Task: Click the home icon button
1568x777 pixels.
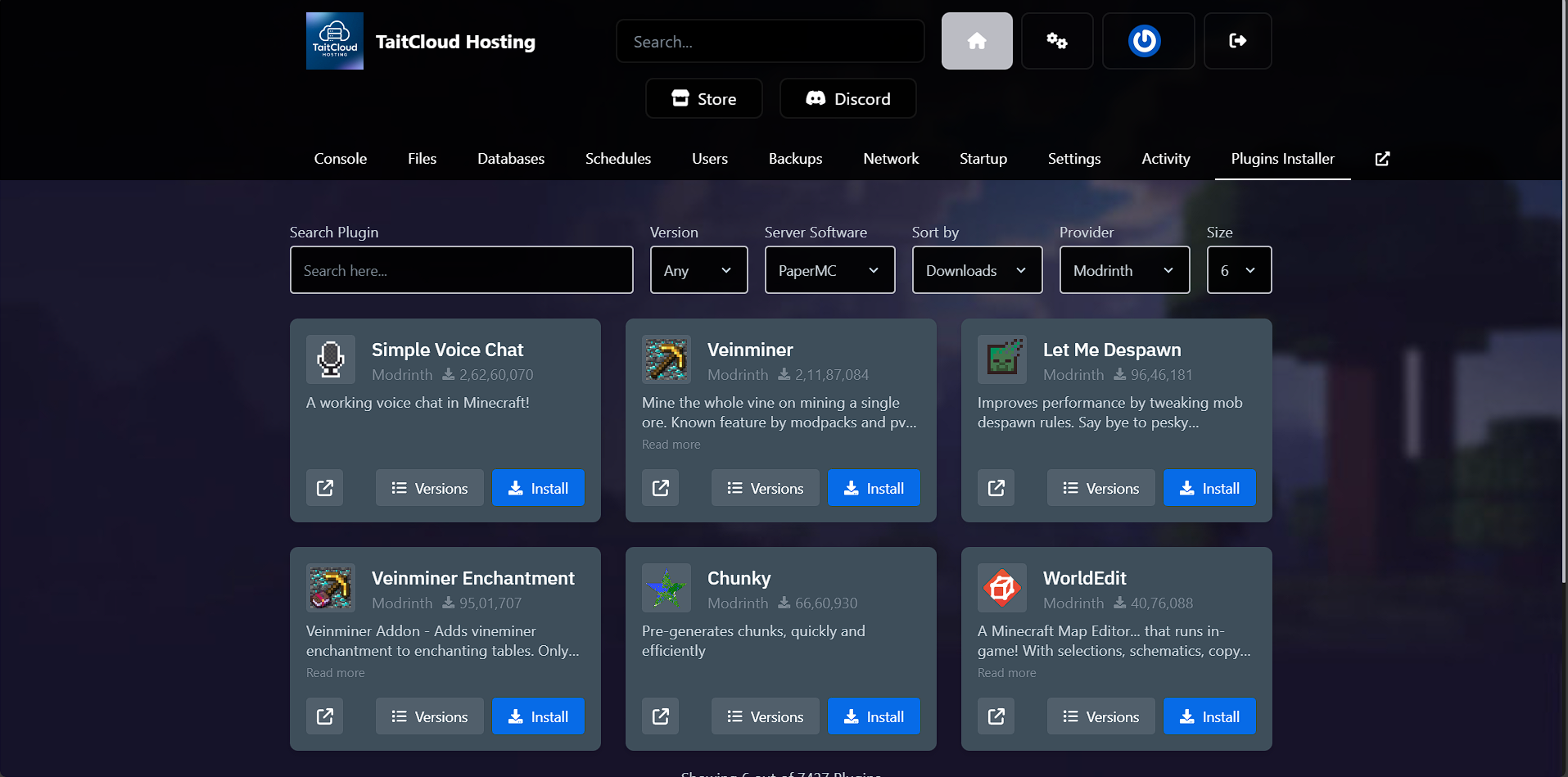Action: click(976, 41)
